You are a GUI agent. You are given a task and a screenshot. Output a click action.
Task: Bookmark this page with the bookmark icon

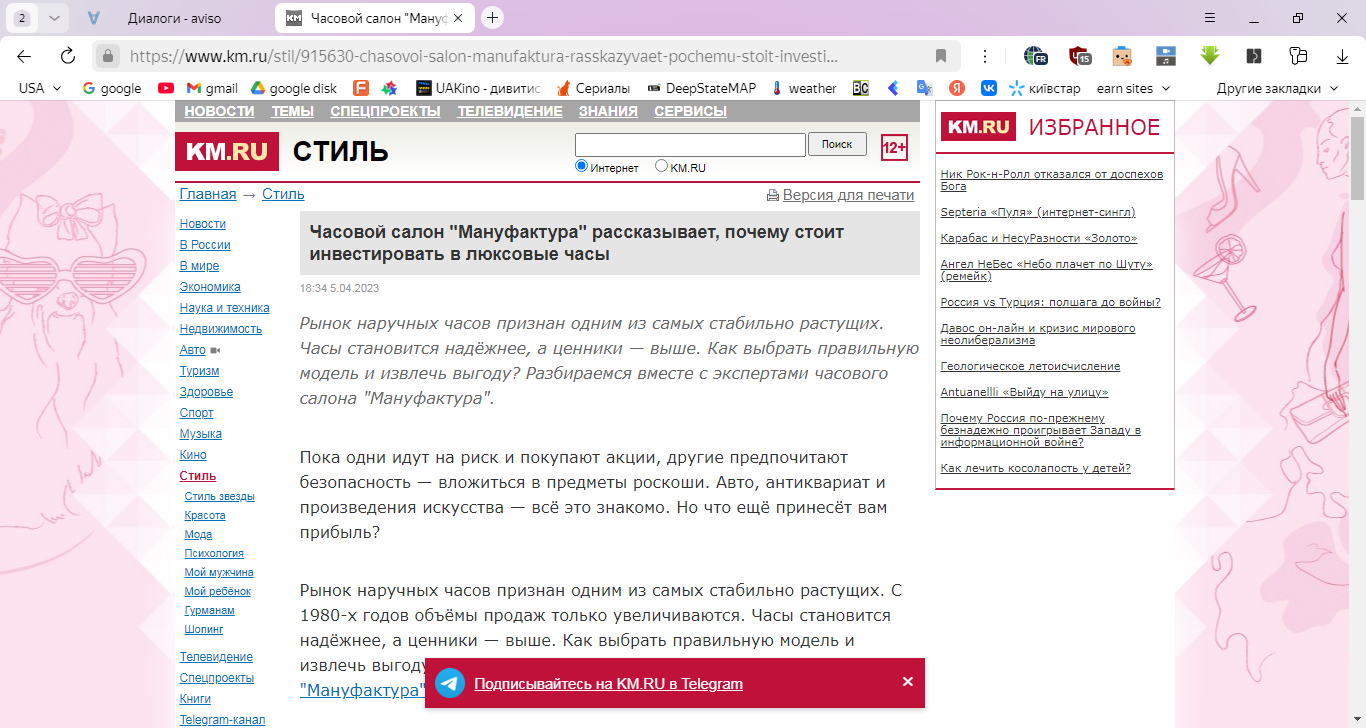pos(940,56)
